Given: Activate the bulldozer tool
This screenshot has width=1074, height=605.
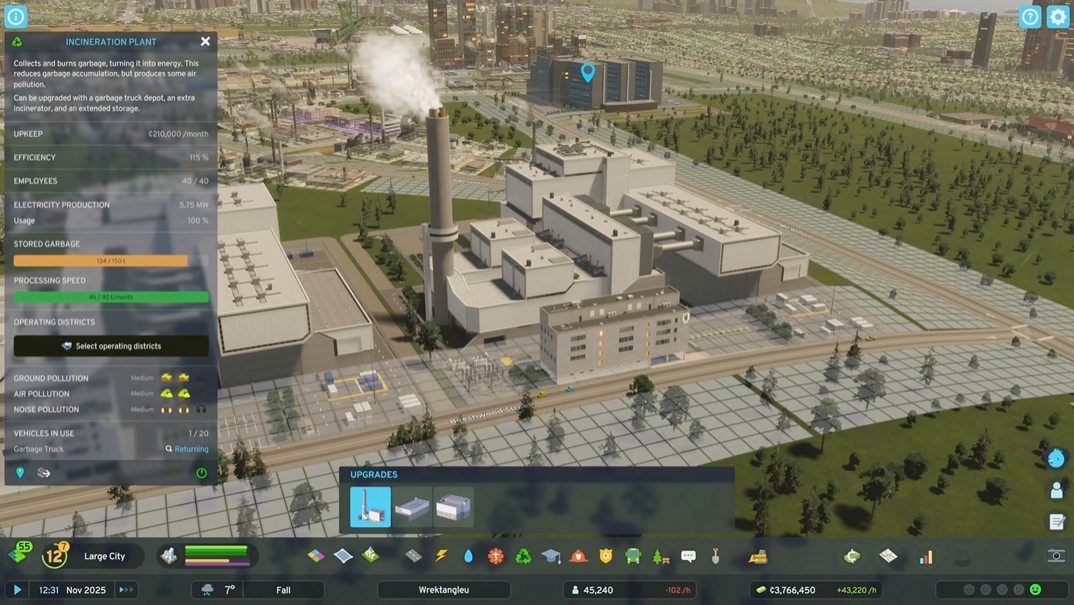Looking at the screenshot, I should [x=758, y=556].
